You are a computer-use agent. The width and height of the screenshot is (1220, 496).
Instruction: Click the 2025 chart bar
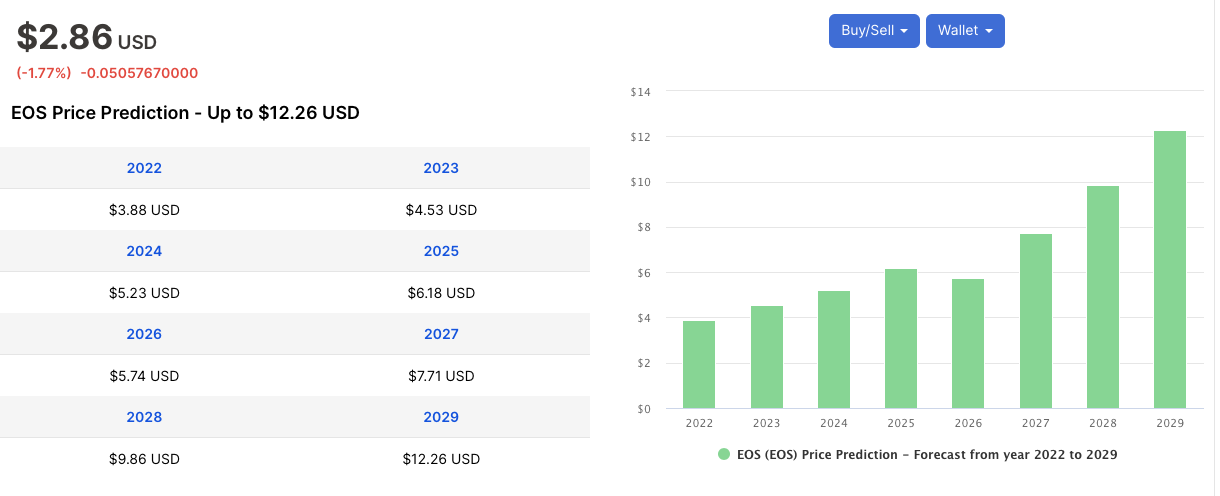[x=901, y=339]
